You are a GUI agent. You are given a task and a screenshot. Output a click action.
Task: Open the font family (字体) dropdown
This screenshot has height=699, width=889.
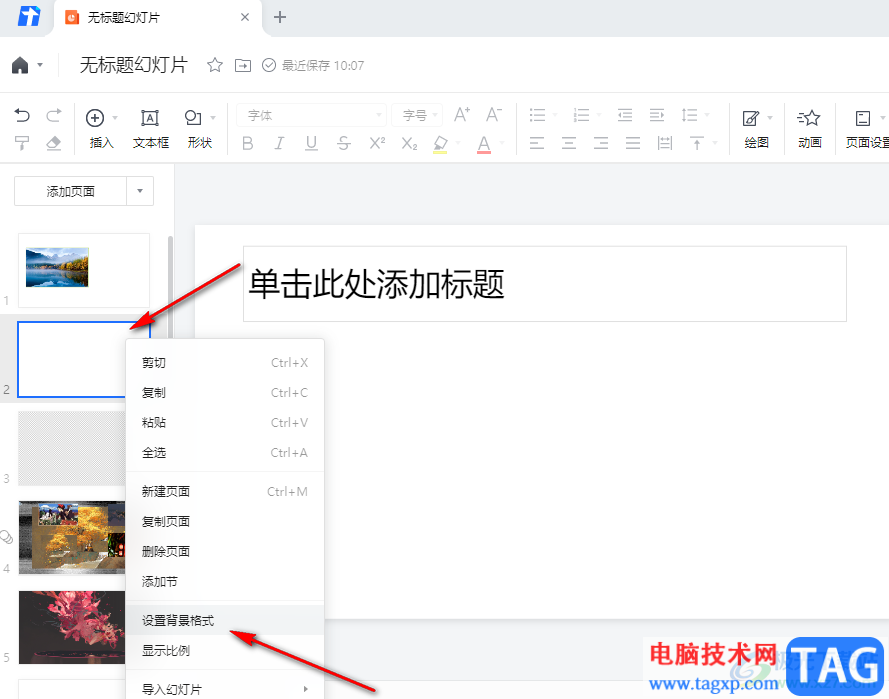pyautogui.click(x=311, y=116)
